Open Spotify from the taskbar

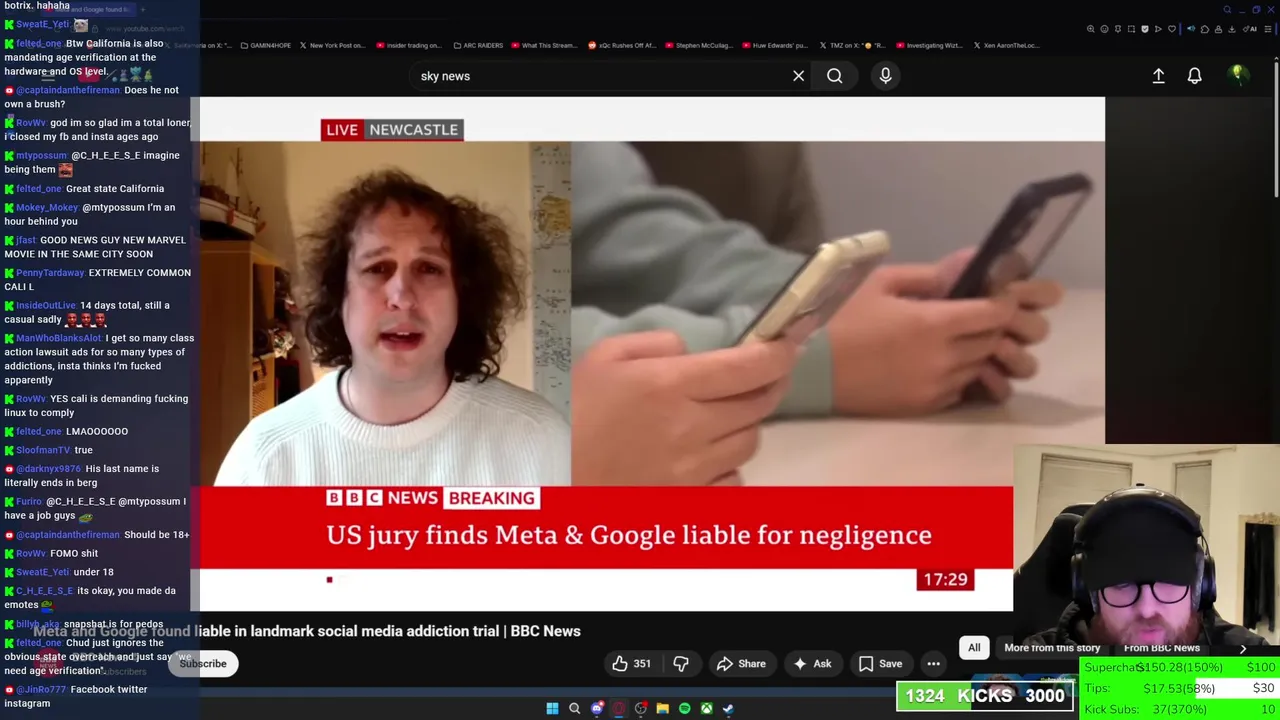coord(684,709)
